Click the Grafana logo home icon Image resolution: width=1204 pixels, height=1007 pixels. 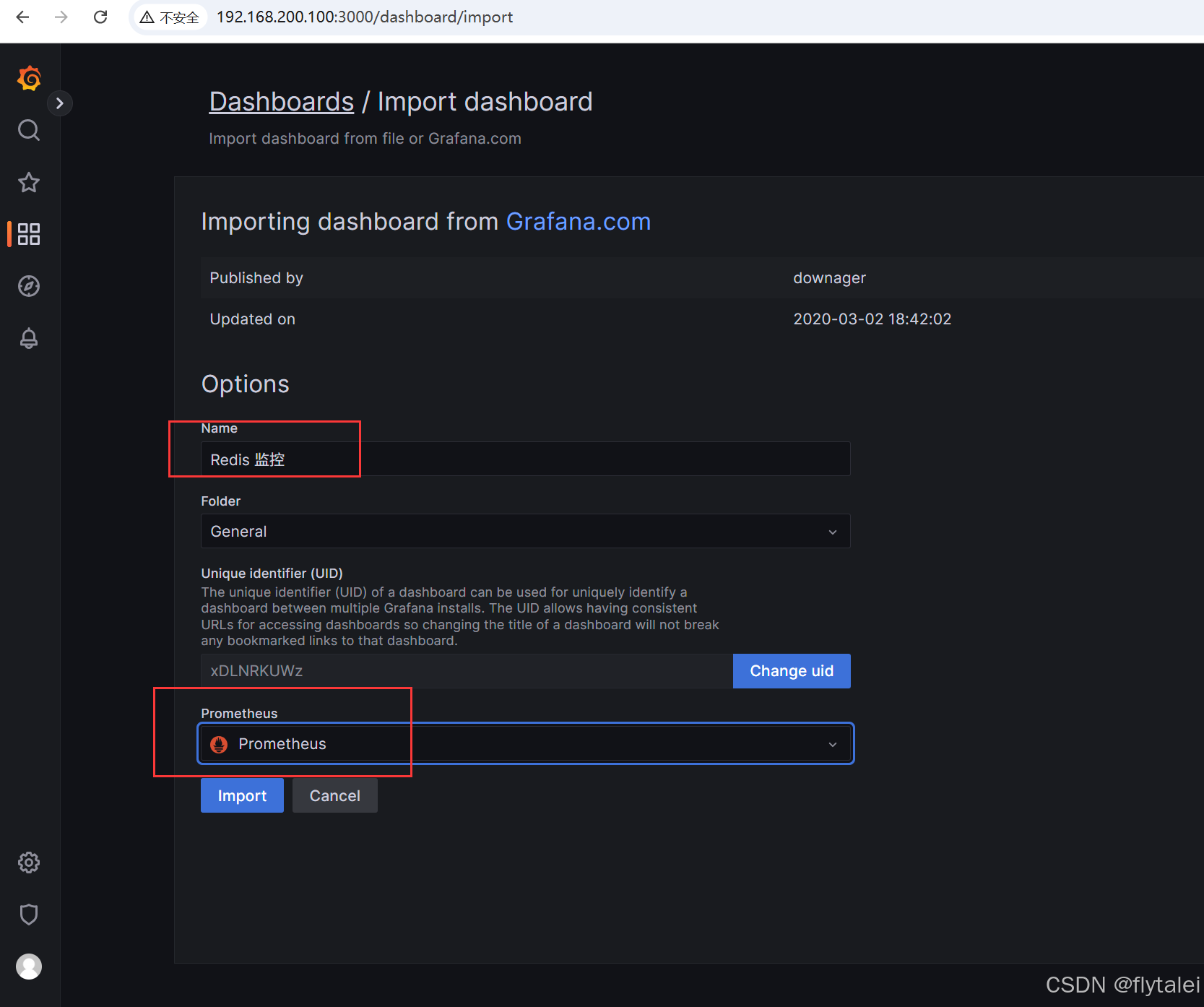point(29,78)
